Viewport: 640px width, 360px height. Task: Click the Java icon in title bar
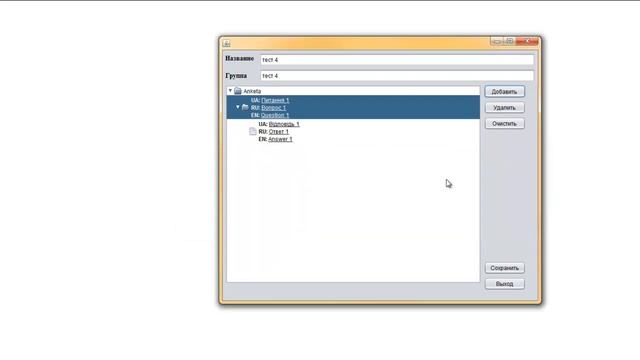point(227,43)
